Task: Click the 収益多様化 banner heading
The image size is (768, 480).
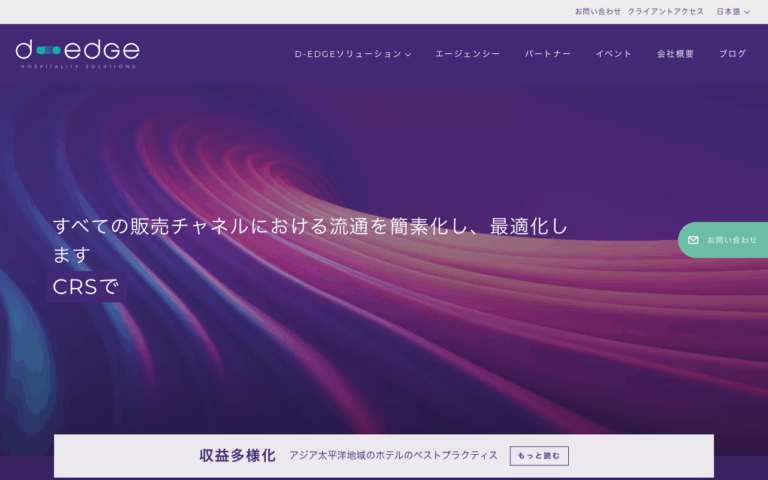Action: pos(238,456)
